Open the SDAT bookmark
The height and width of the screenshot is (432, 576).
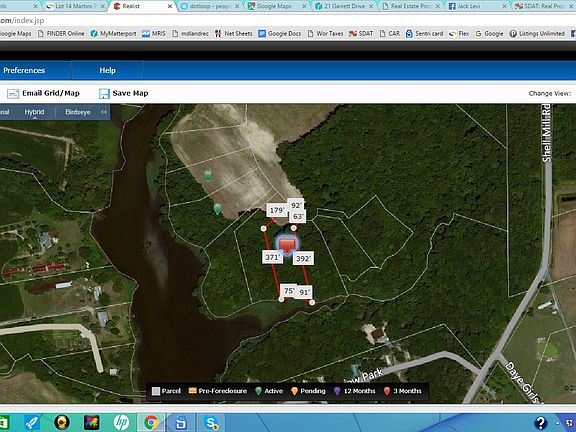361,33
